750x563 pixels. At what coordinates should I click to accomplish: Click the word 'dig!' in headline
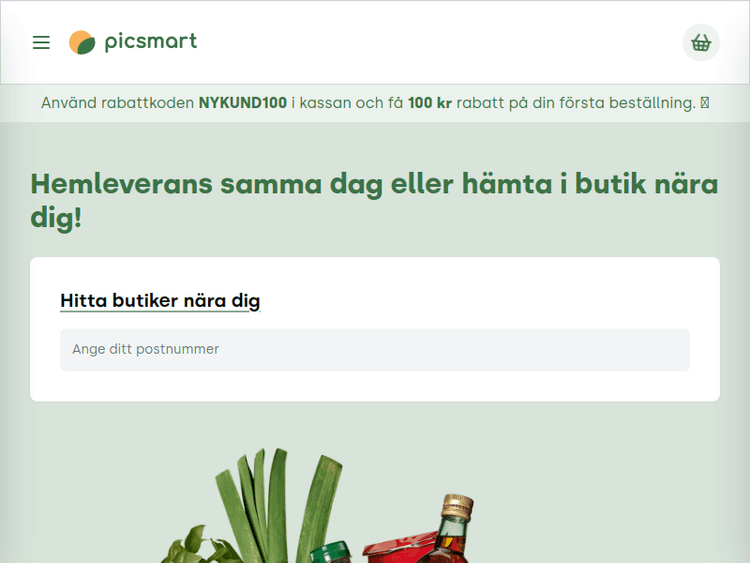(x=56, y=218)
